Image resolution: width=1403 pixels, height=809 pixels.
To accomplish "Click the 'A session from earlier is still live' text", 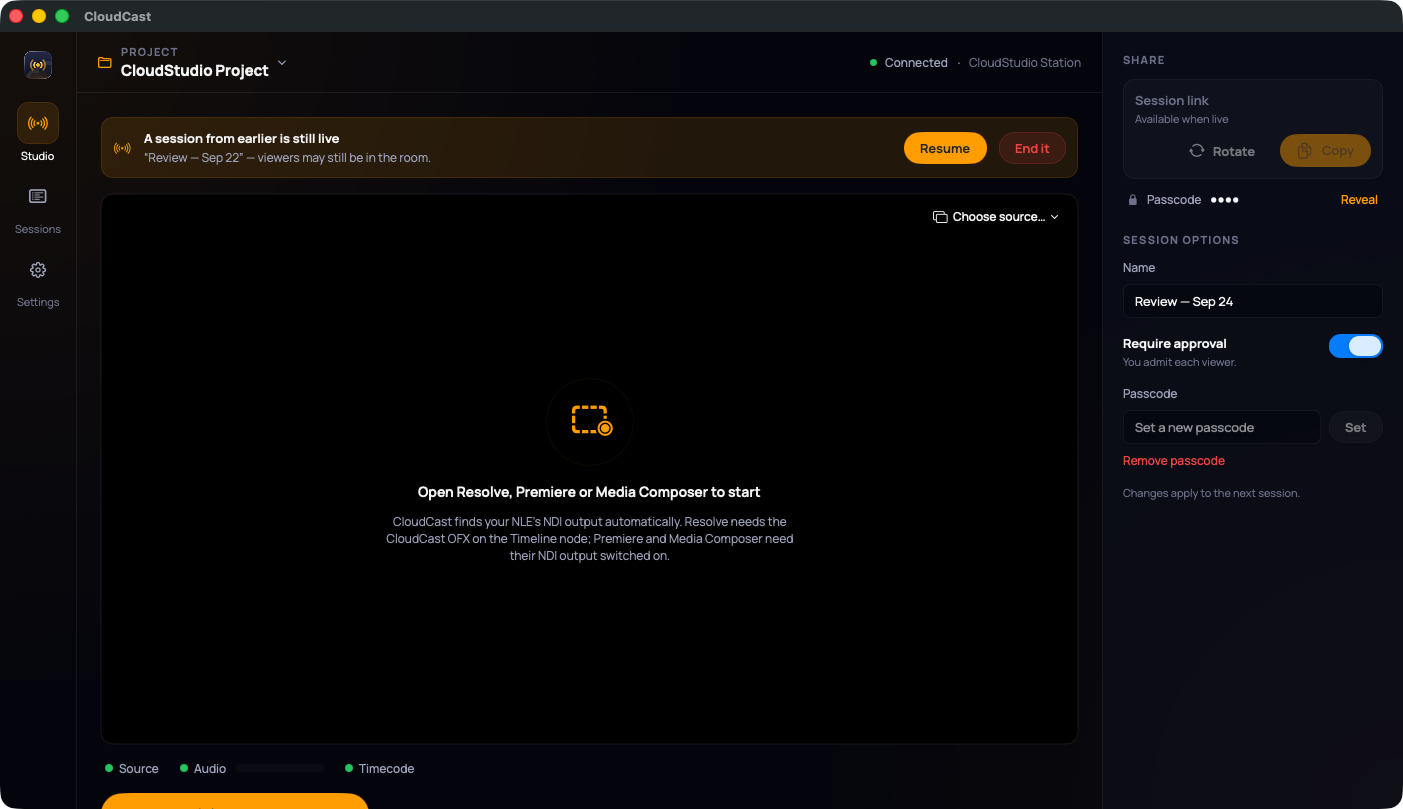I will (x=241, y=139).
